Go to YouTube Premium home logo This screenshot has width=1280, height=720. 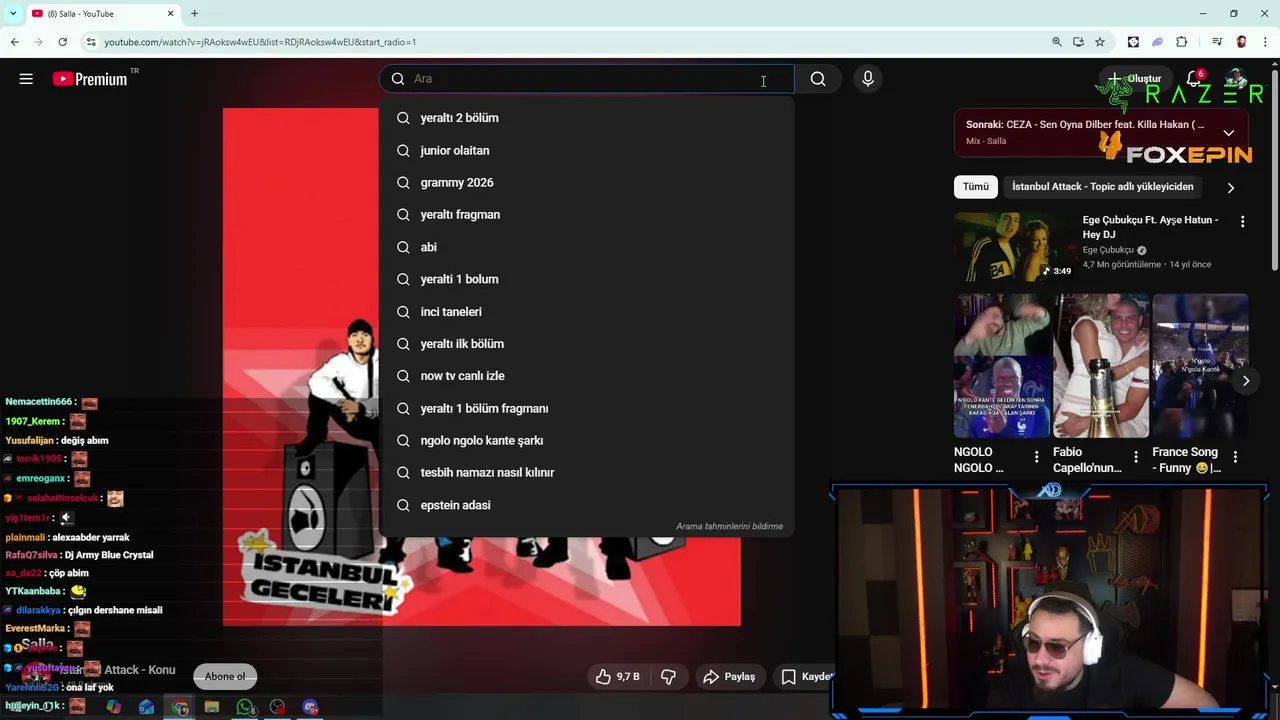(91, 79)
